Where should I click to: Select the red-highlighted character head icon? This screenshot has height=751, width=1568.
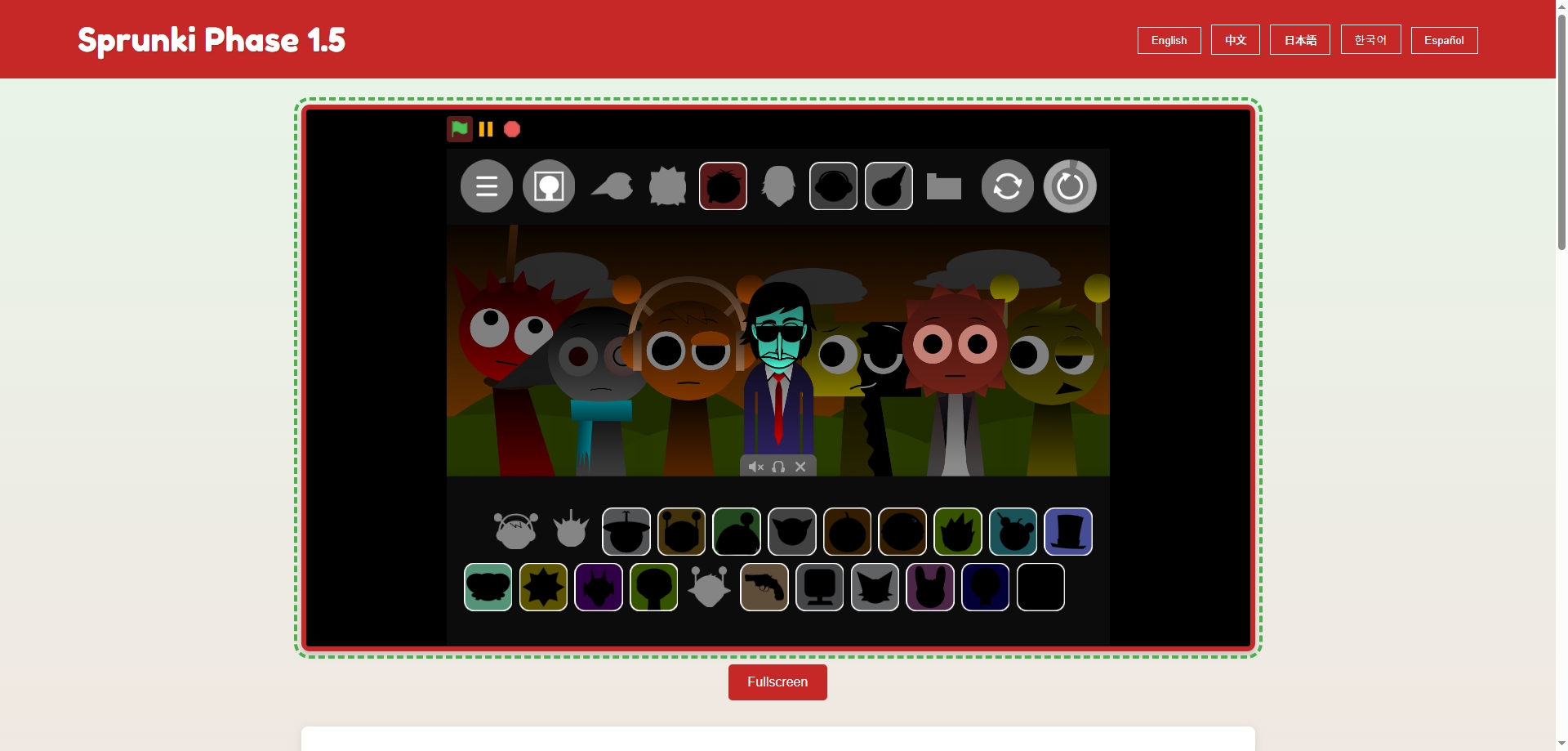click(723, 186)
